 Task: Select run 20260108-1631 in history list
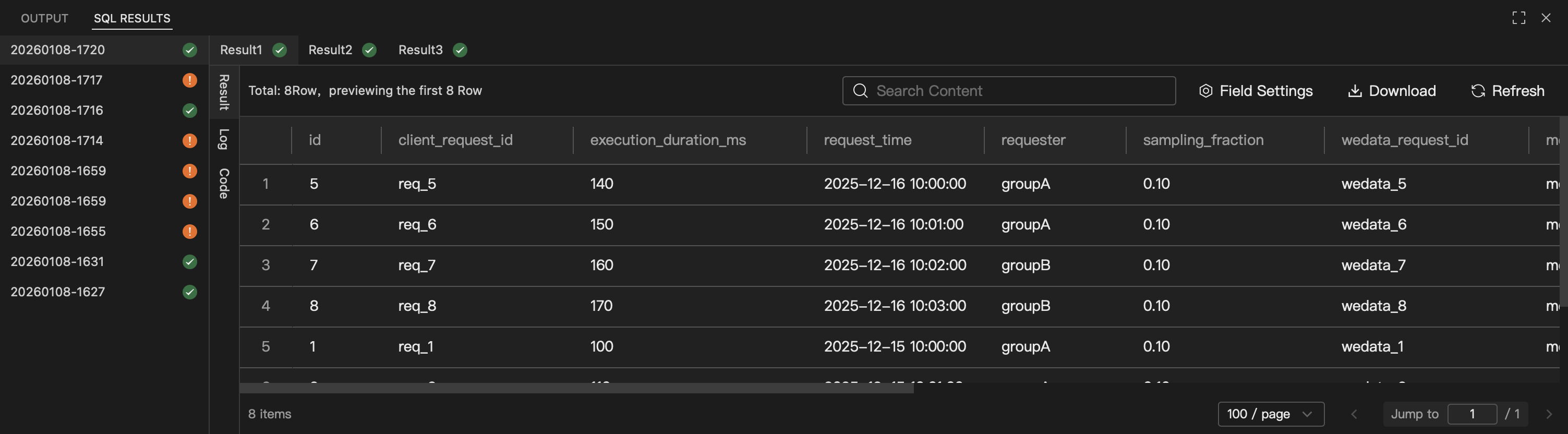[x=57, y=262]
